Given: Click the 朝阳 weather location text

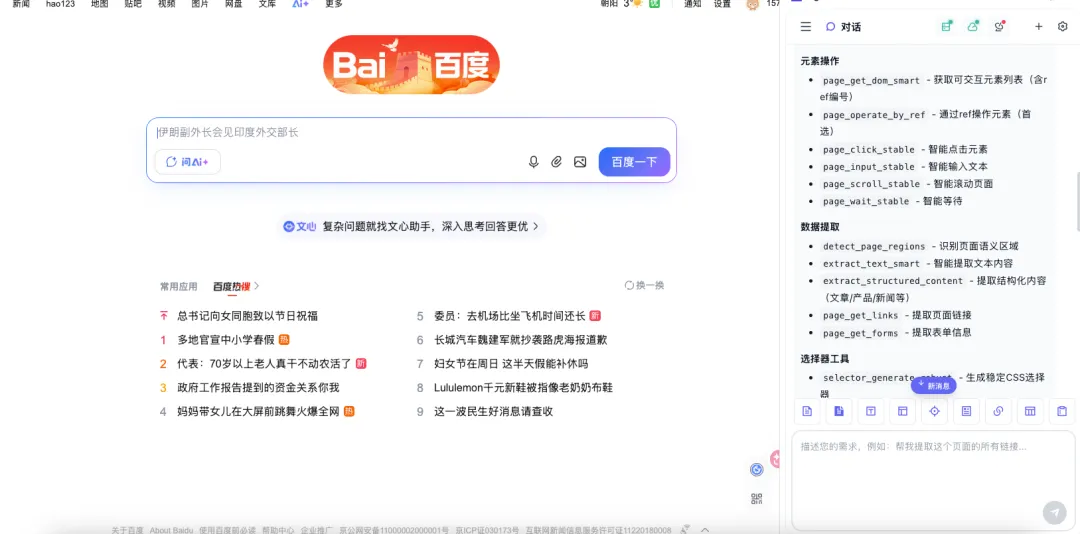Looking at the screenshot, I should (609, 3).
